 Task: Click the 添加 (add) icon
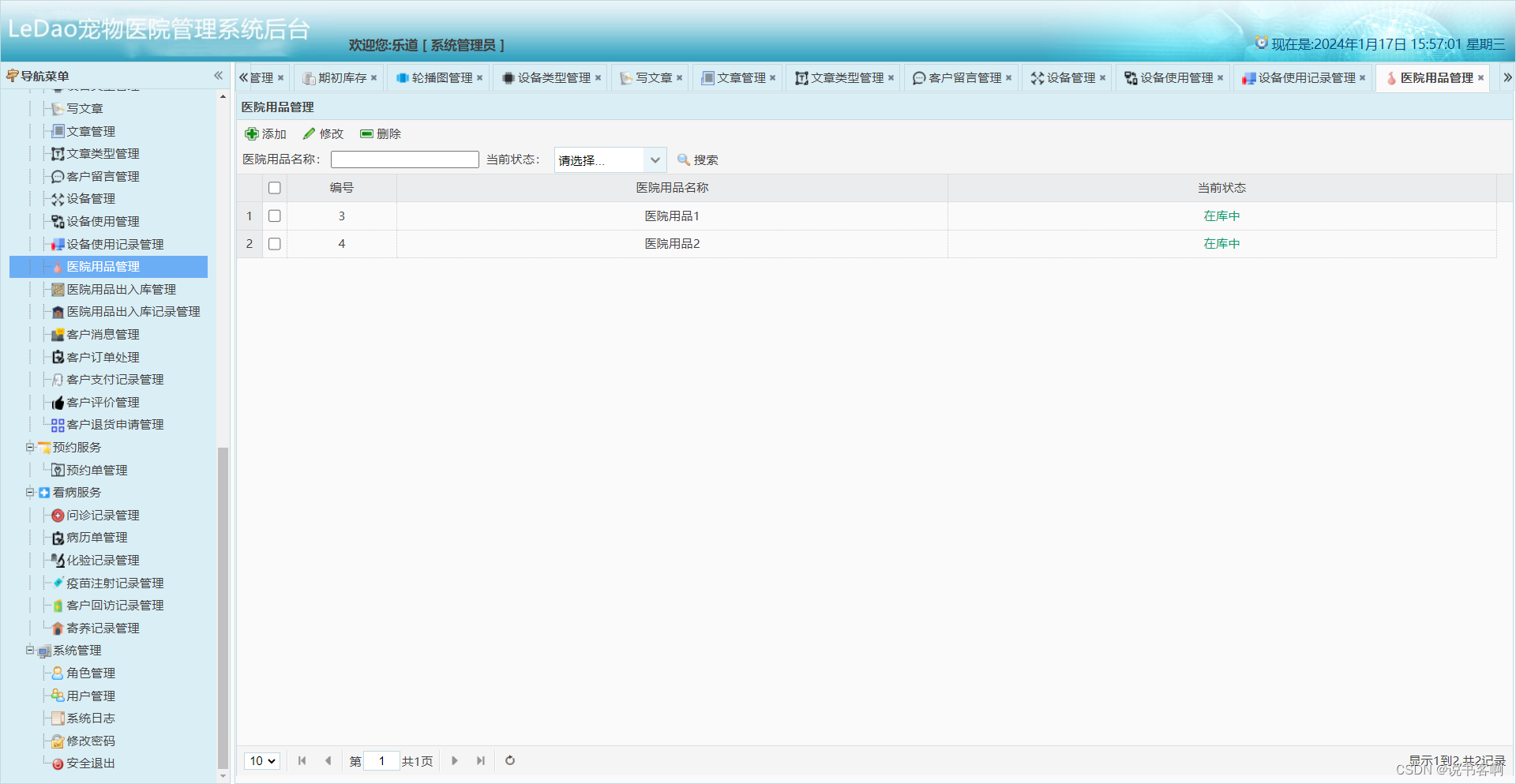click(x=254, y=133)
